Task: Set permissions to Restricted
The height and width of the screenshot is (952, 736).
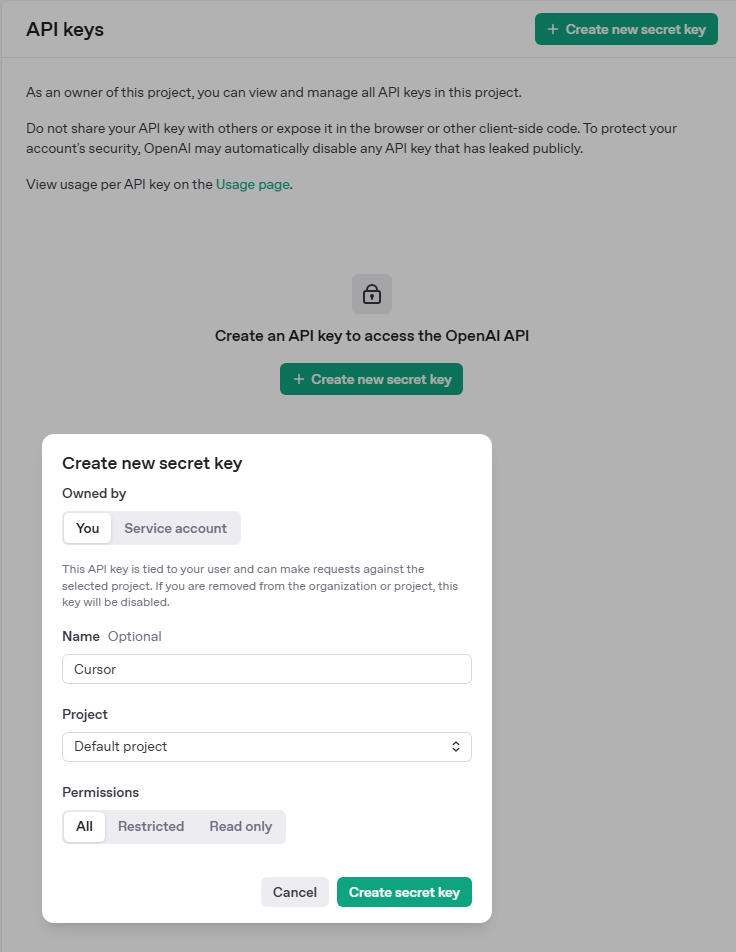Action: tap(151, 826)
